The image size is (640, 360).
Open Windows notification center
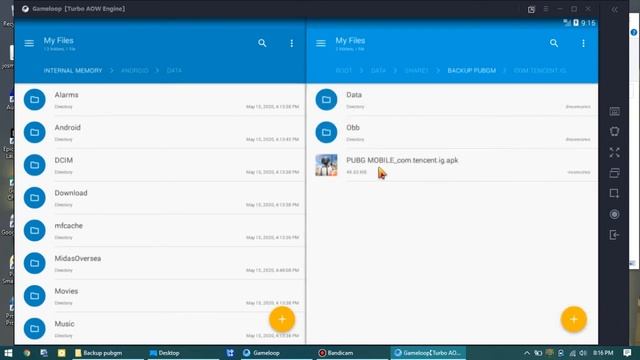(x=627, y=353)
